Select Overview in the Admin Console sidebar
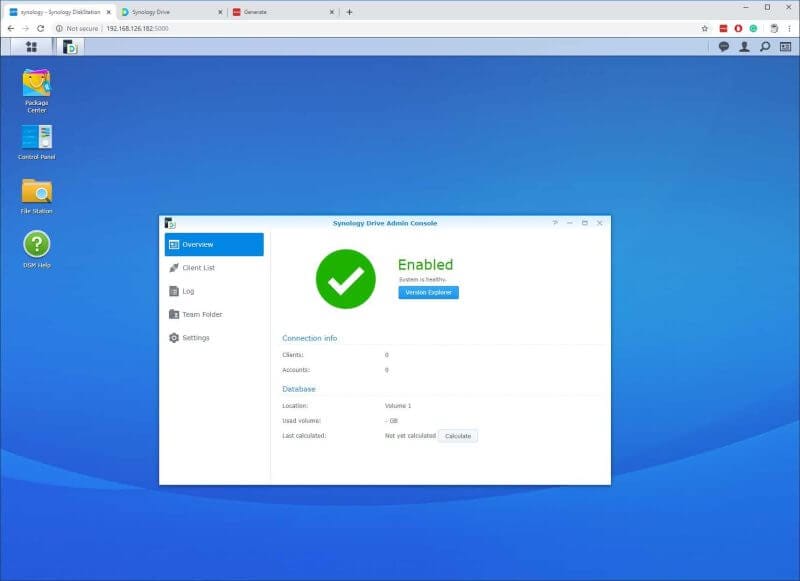The height and width of the screenshot is (581, 800). [x=214, y=244]
